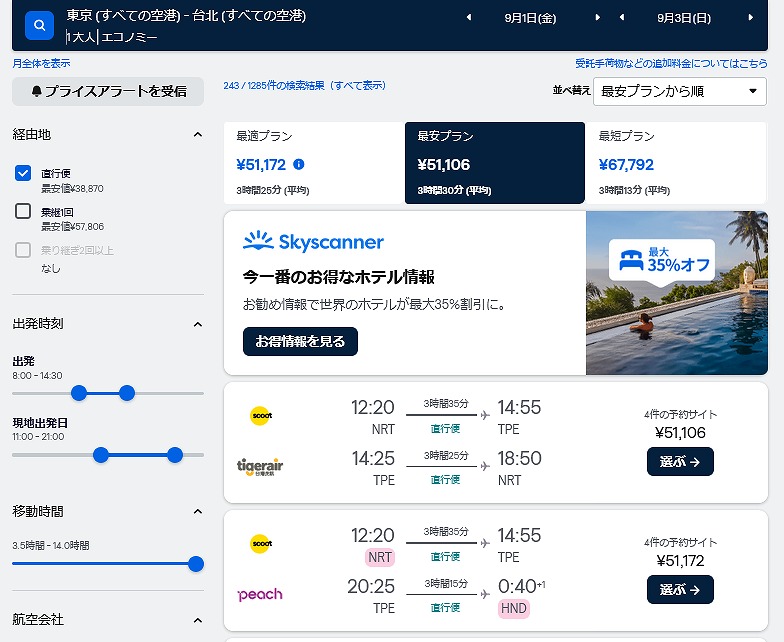
Task: Move return date before 9月3日(日)
Action: pyautogui.click(x=622, y=18)
